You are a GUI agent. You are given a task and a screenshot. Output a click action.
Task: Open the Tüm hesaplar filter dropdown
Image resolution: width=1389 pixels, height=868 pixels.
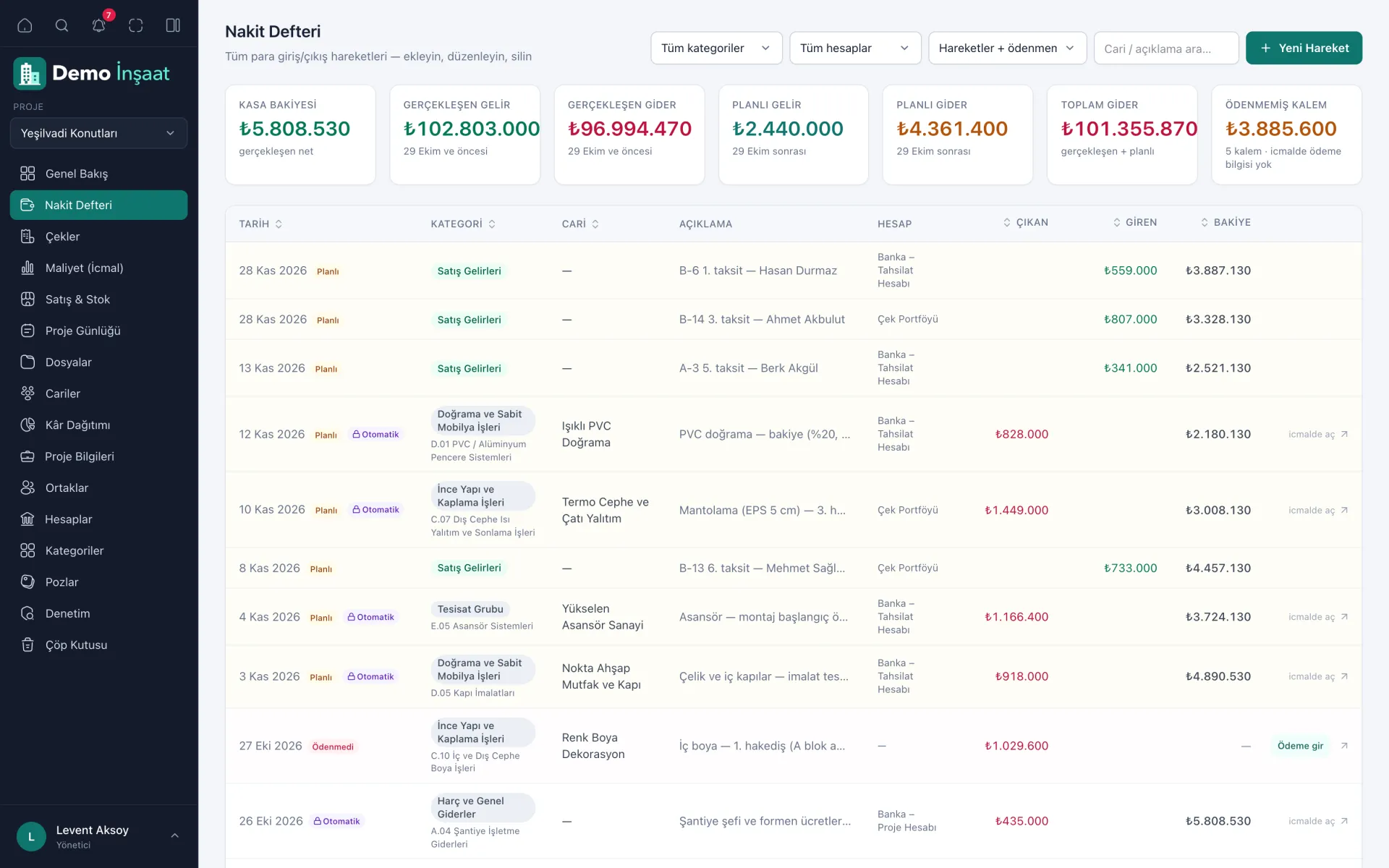855,48
